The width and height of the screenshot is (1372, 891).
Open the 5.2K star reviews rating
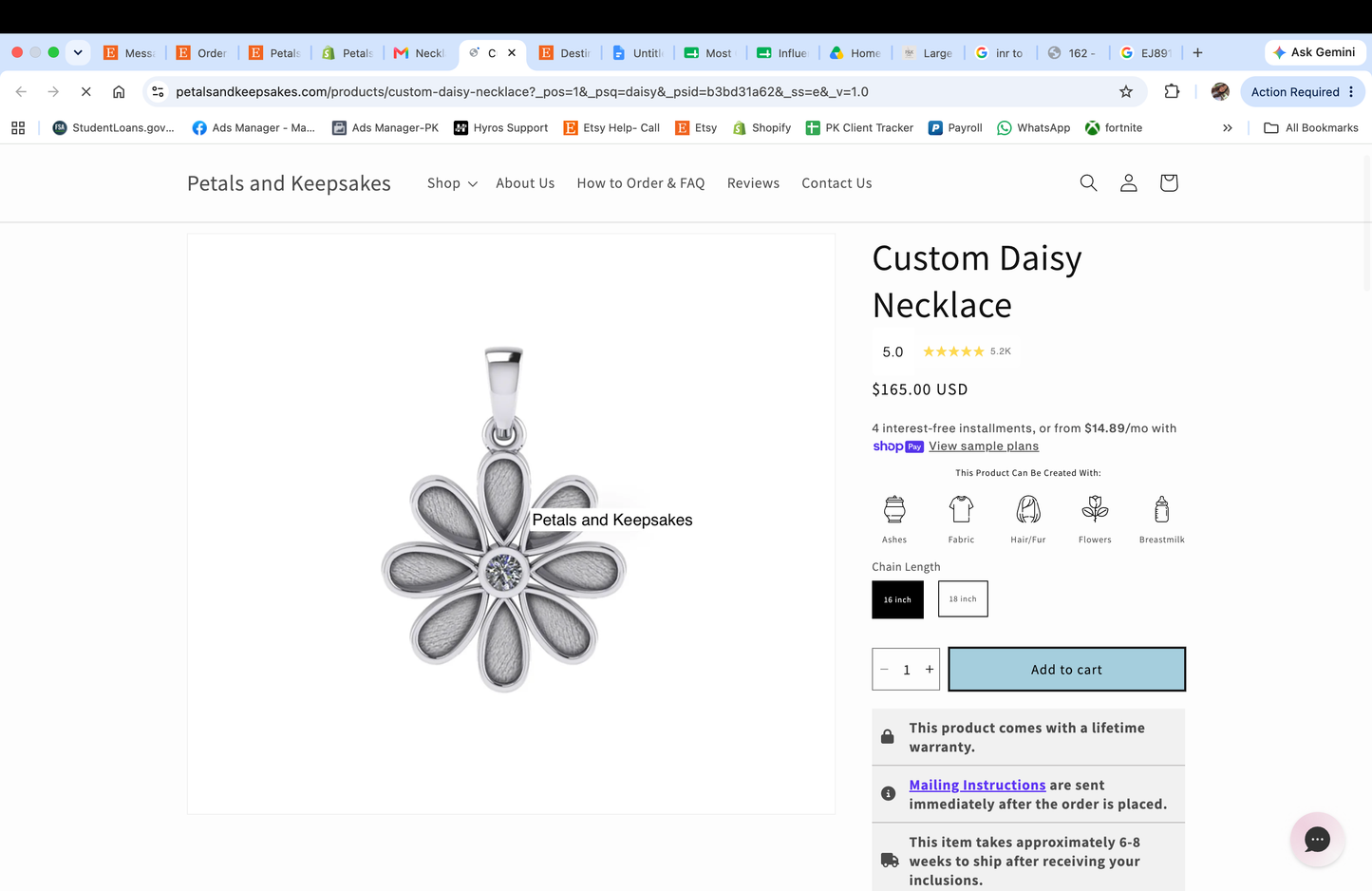tap(967, 351)
